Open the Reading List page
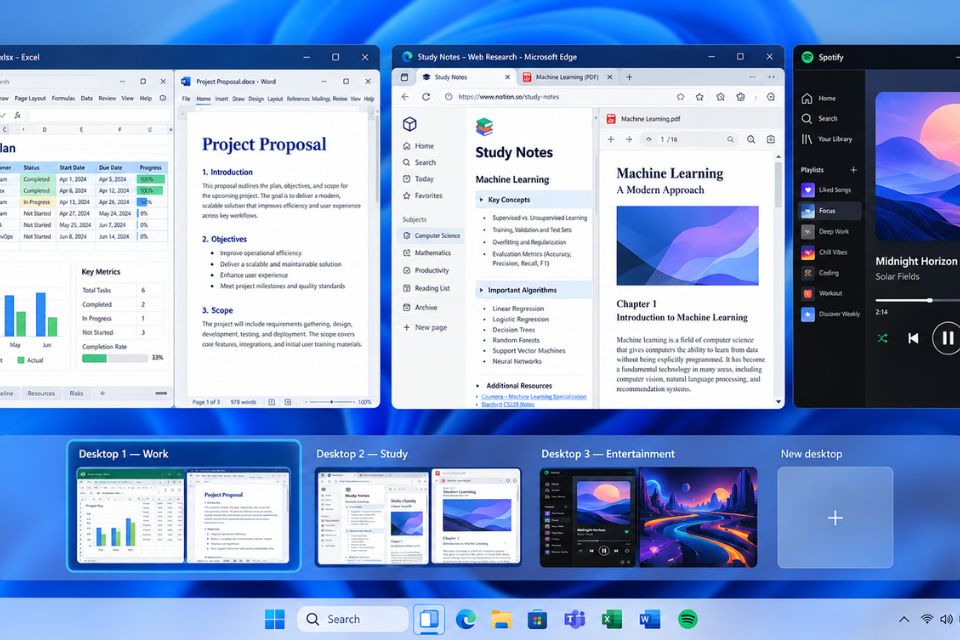This screenshot has height=640, width=960. coord(426,288)
